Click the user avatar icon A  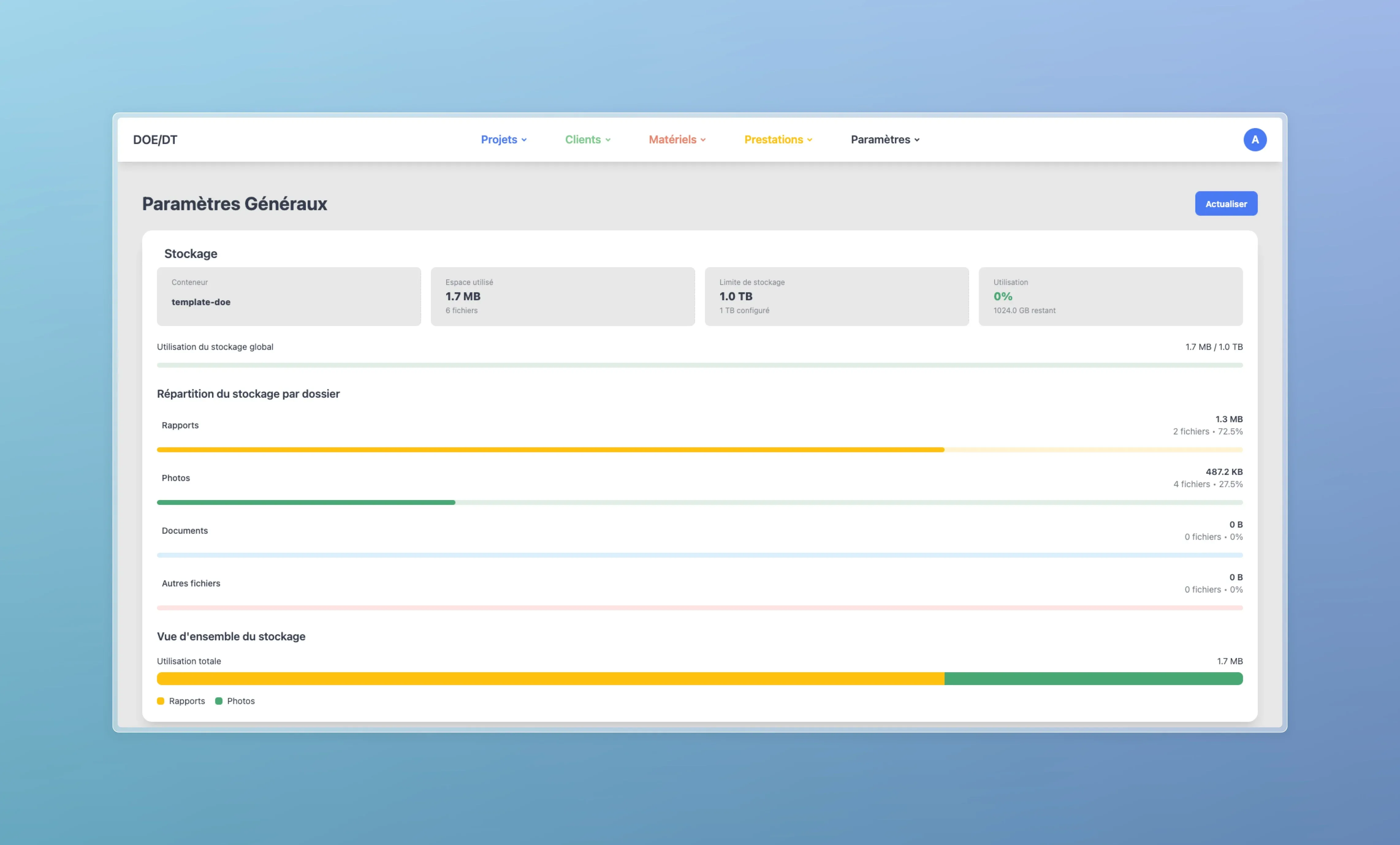coord(1254,140)
